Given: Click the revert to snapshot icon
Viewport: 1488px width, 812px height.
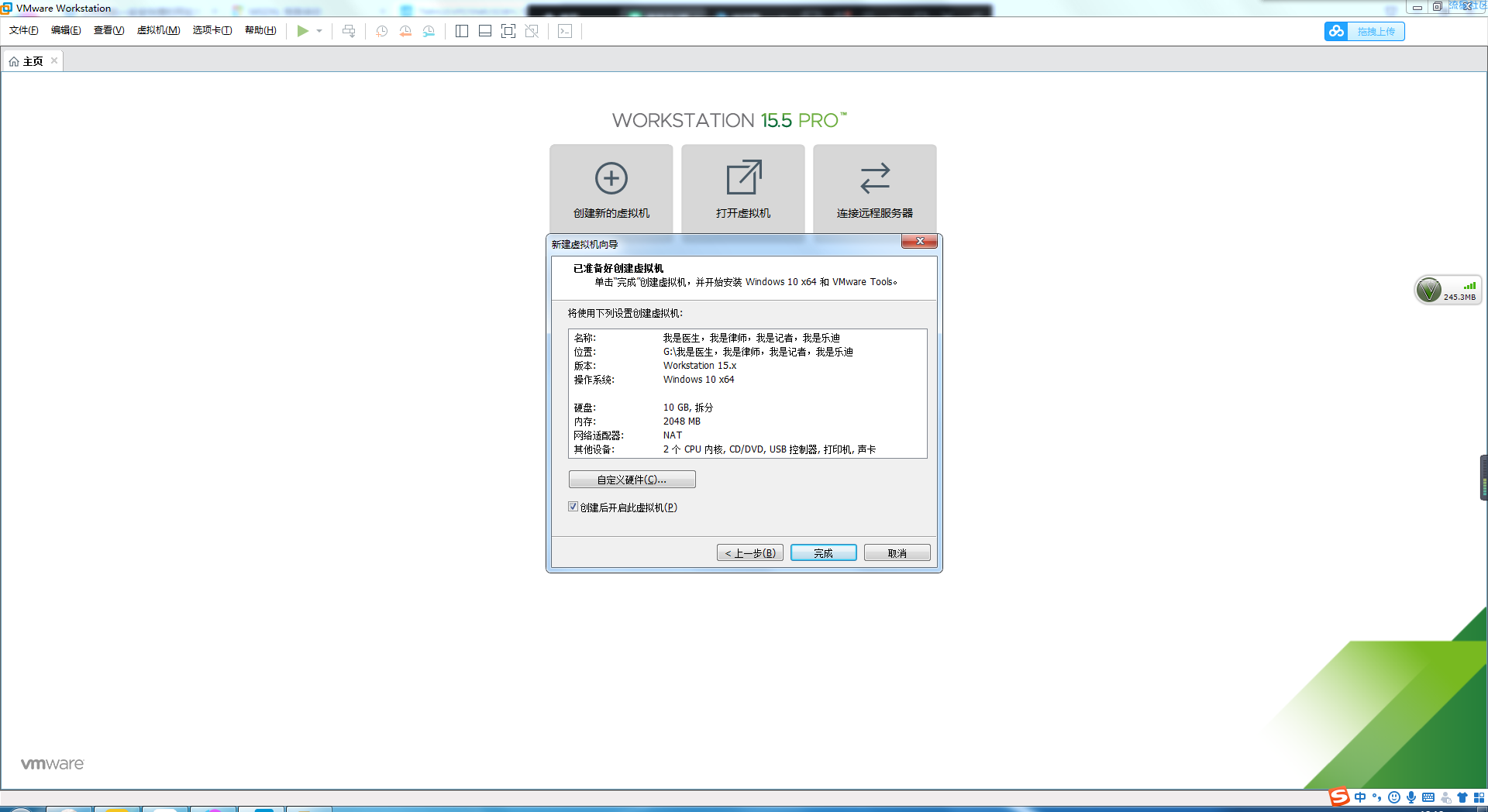Looking at the screenshot, I should (x=405, y=31).
